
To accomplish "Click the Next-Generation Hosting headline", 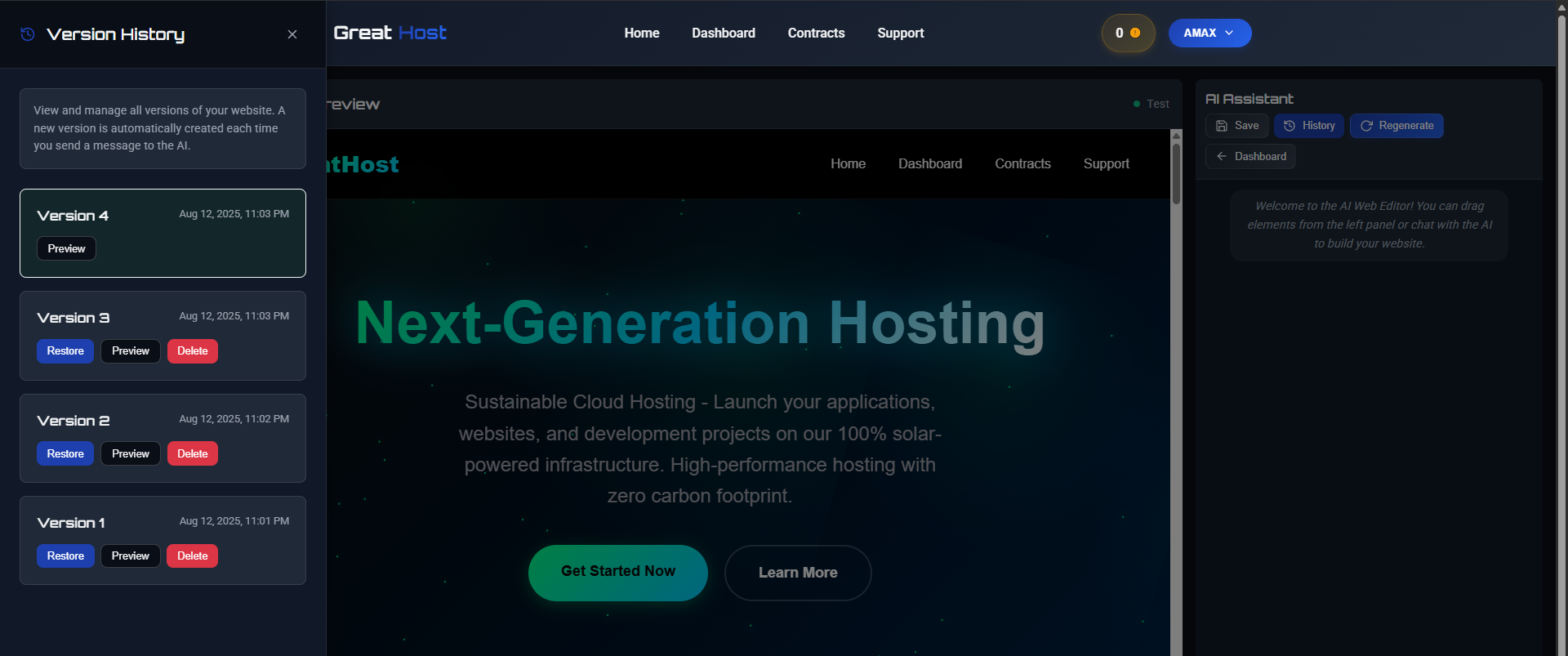I will [700, 324].
